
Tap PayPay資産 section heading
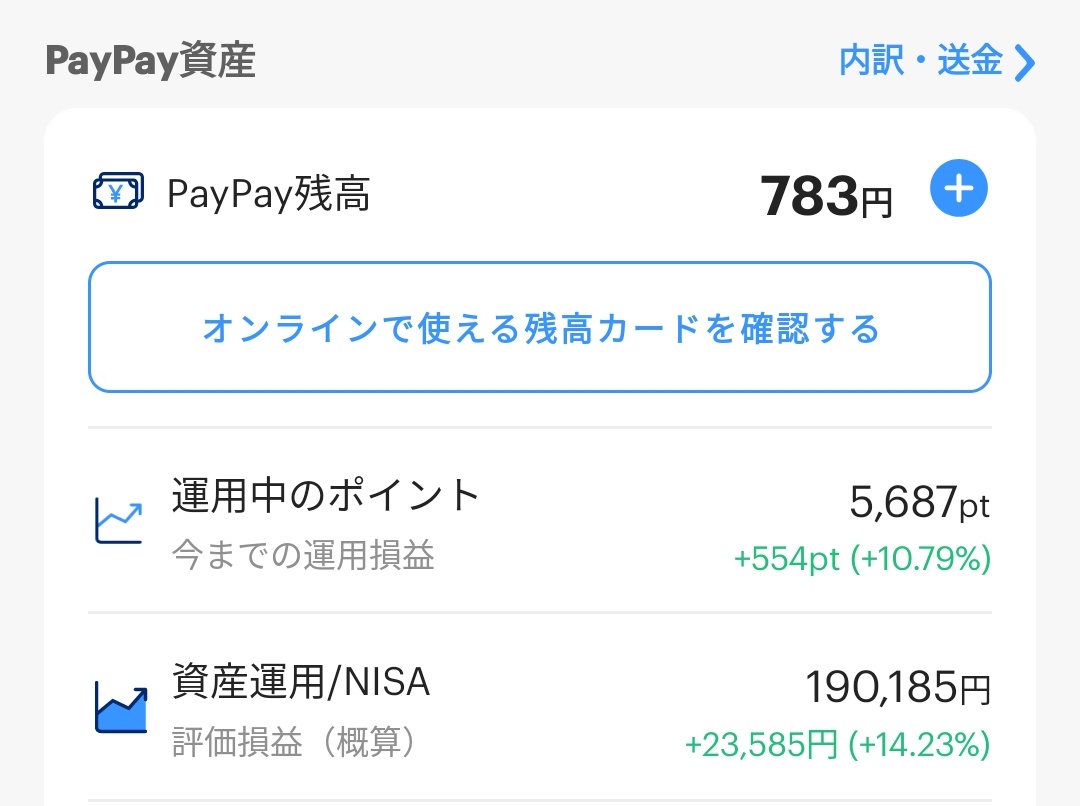coord(150,61)
